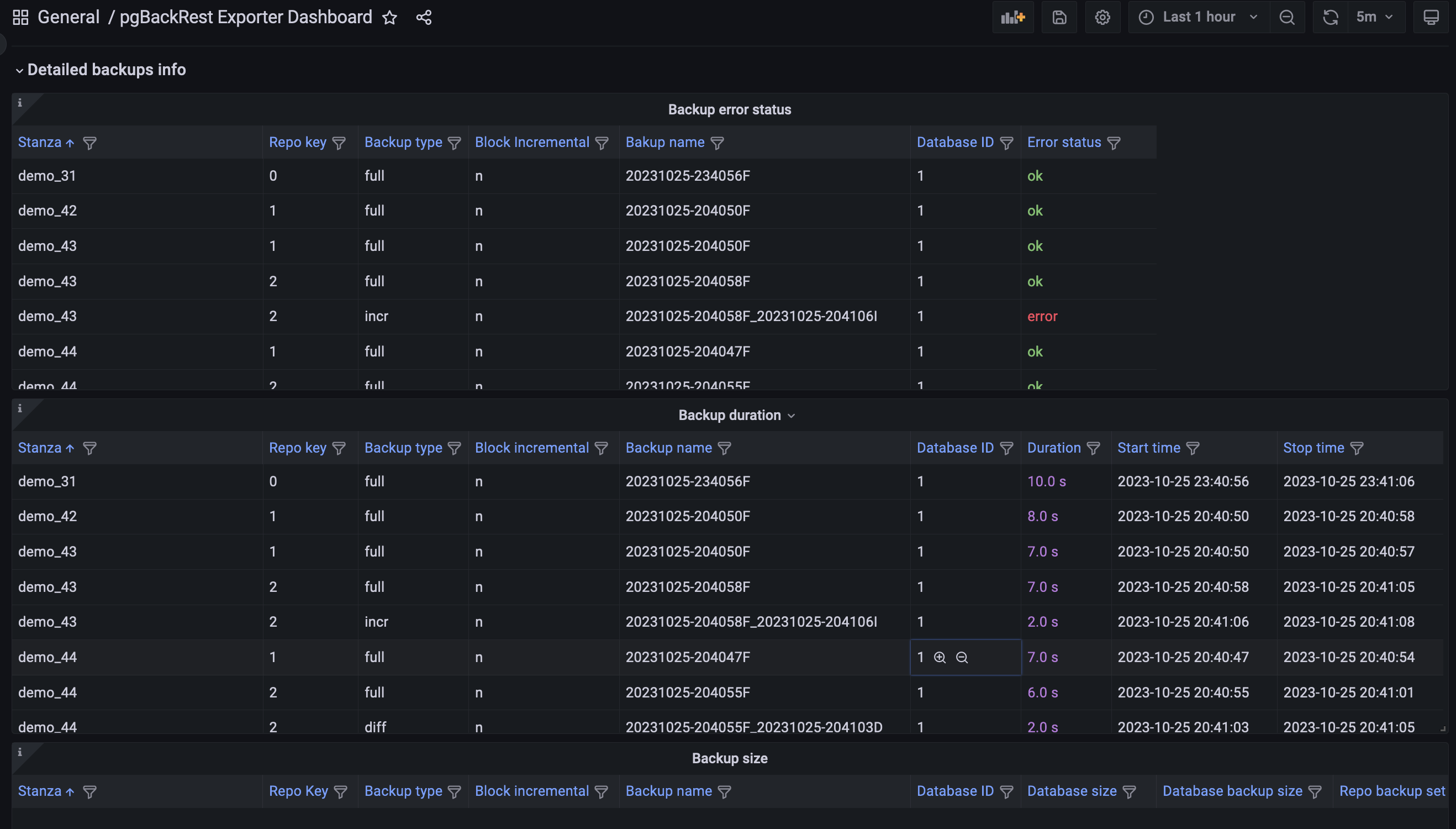Click the share dashboard icon
The width and height of the screenshot is (1456, 829).
point(424,18)
